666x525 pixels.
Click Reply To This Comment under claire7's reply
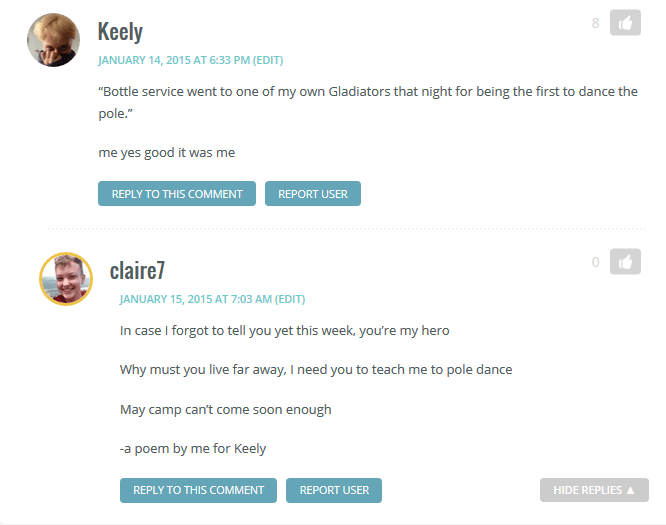[198, 490]
